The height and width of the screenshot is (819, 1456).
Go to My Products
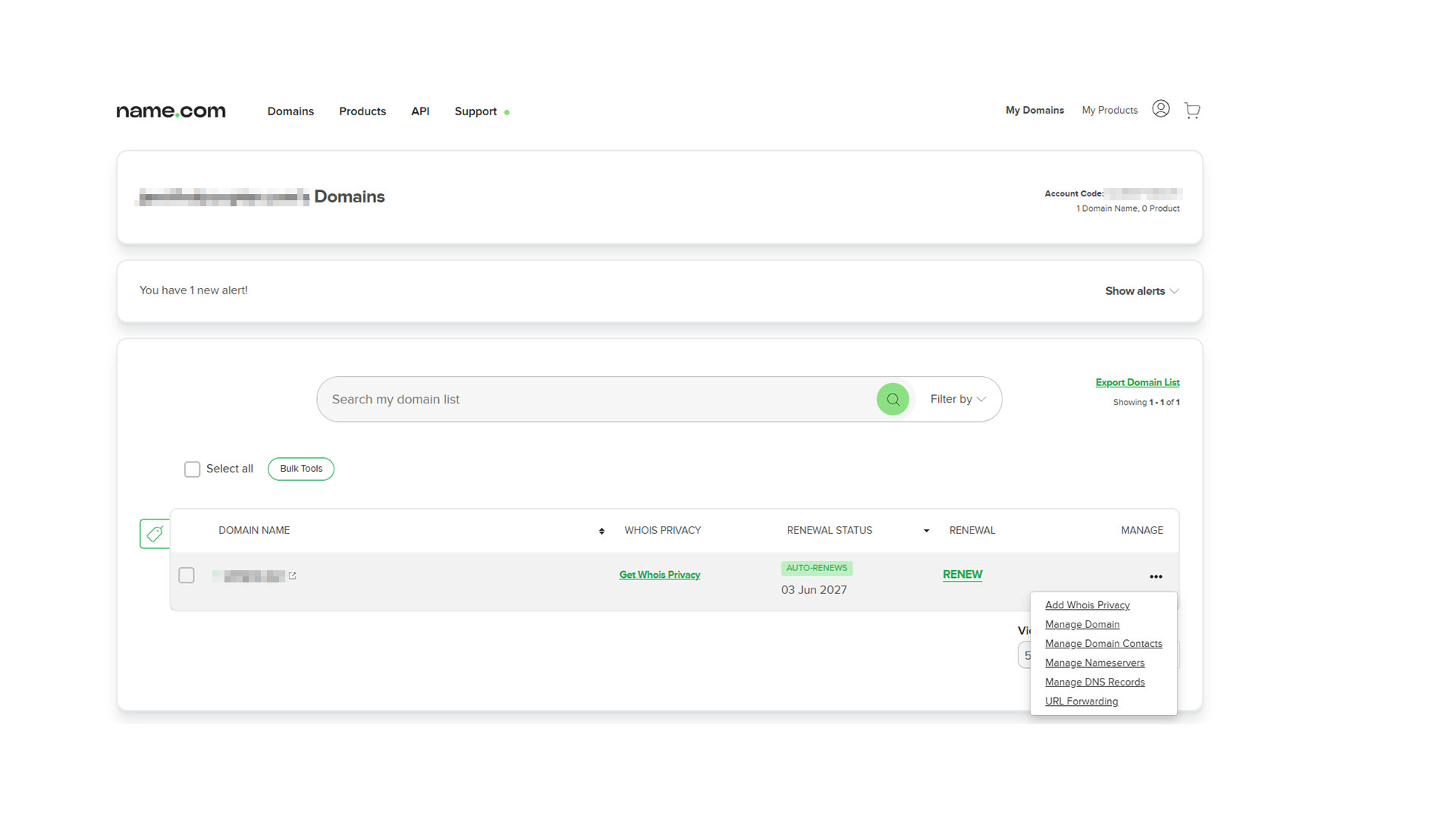click(x=1109, y=111)
